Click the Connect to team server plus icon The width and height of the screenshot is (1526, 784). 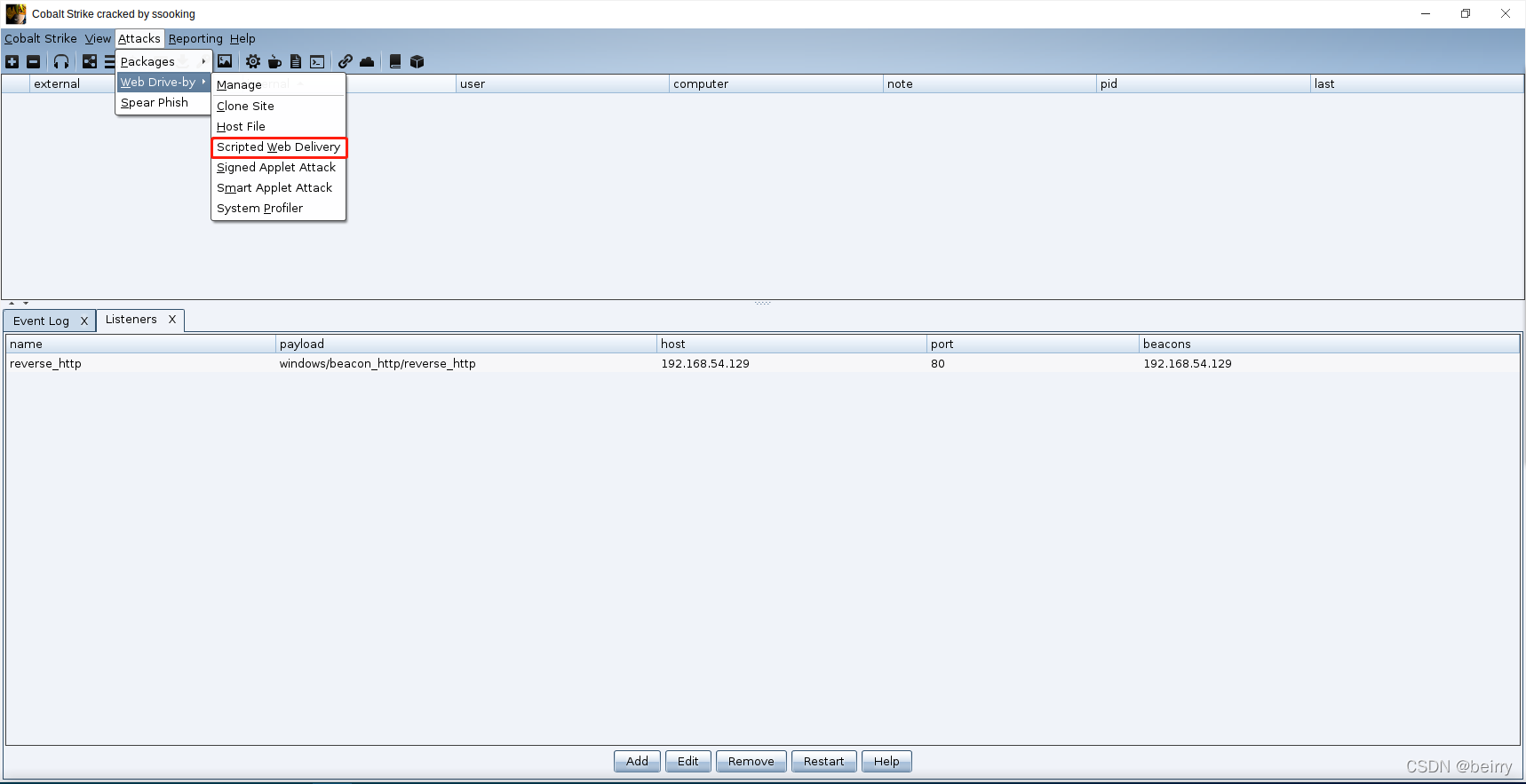pyautogui.click(x=12, y=61)
